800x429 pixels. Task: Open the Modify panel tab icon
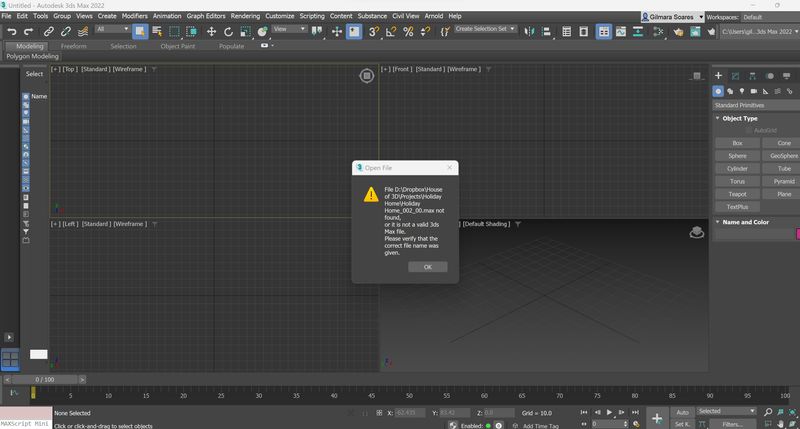[x=735, y=76]
